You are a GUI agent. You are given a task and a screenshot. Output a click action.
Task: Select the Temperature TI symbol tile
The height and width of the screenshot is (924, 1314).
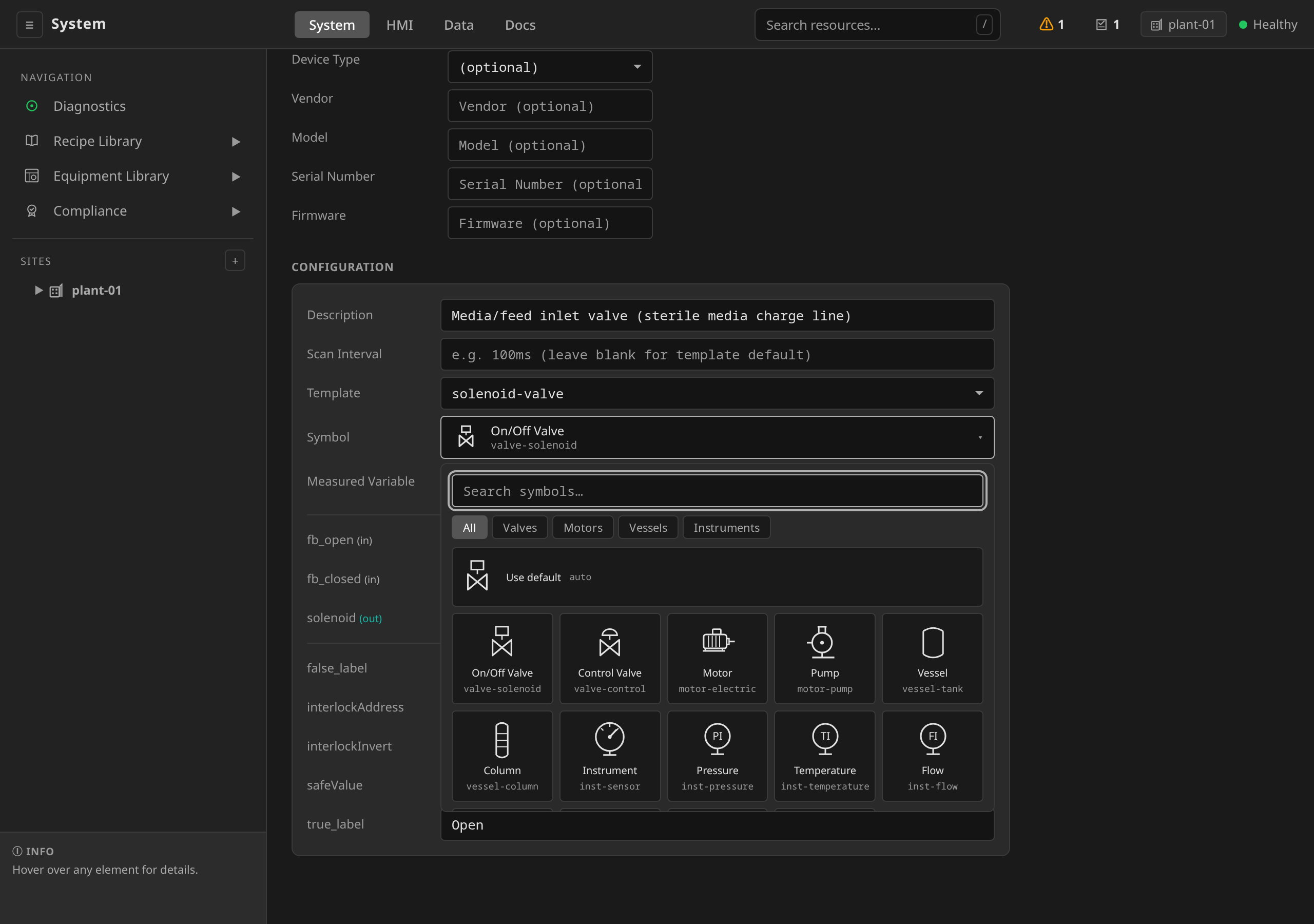point(825,756)
